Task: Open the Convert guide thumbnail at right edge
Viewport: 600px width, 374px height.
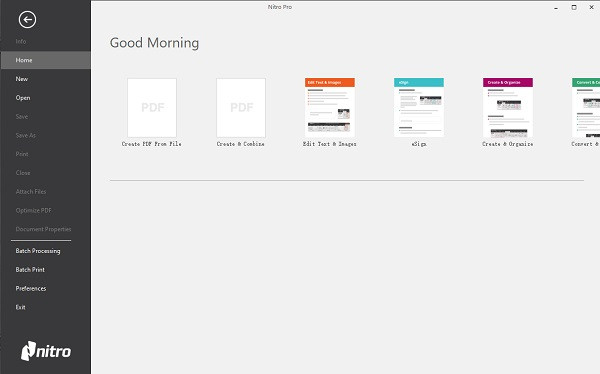Action: 586,108
